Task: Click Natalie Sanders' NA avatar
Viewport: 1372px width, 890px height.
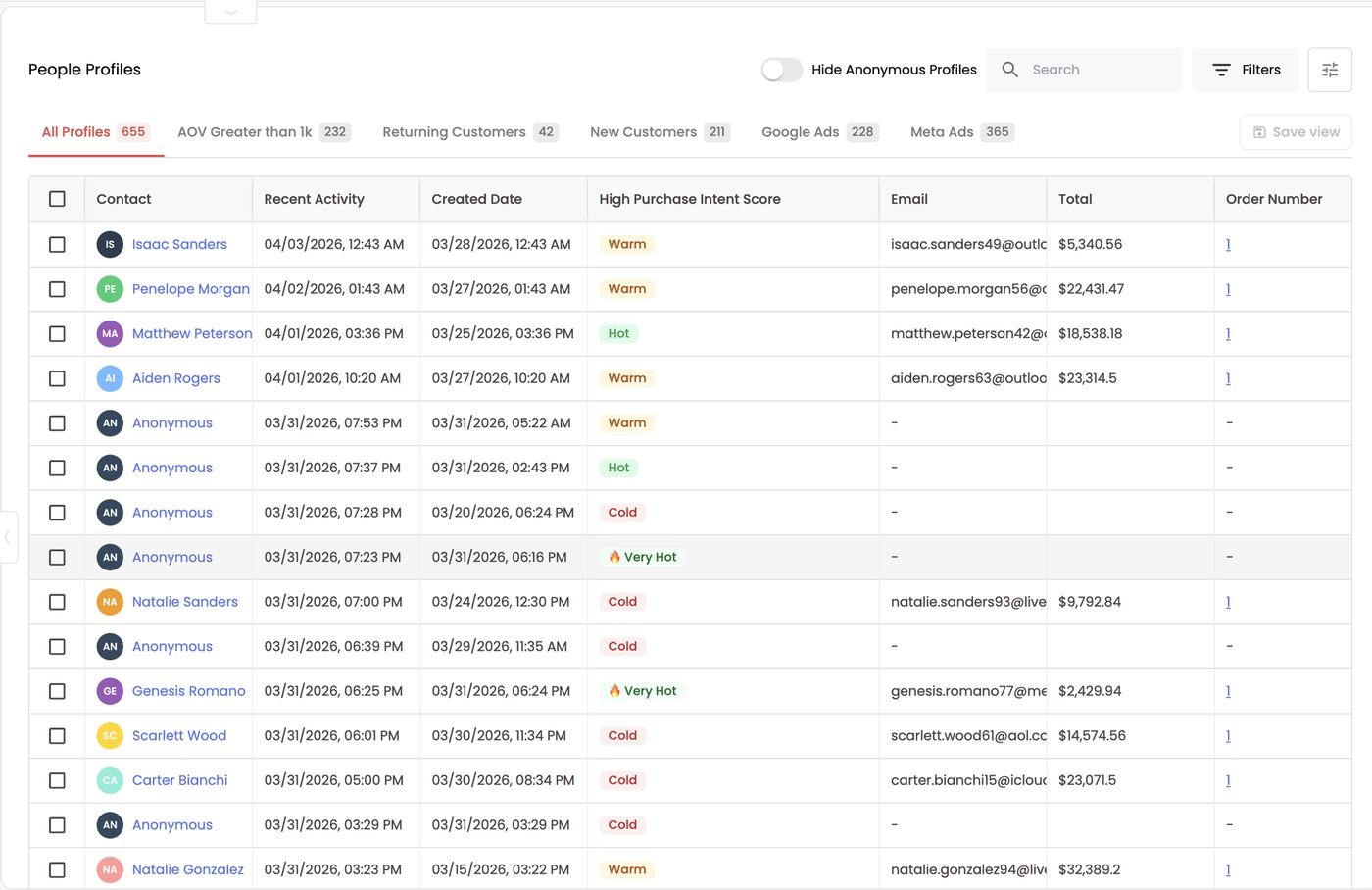Action: click(110, 602)
